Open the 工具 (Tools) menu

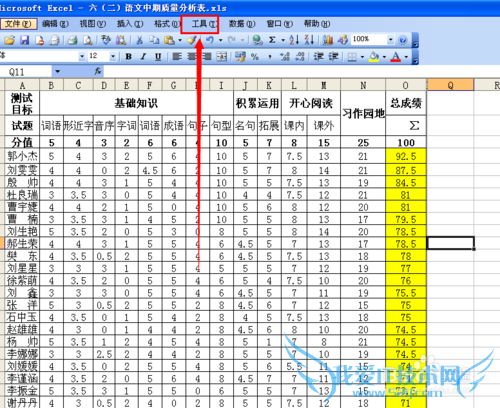point(204,24)
